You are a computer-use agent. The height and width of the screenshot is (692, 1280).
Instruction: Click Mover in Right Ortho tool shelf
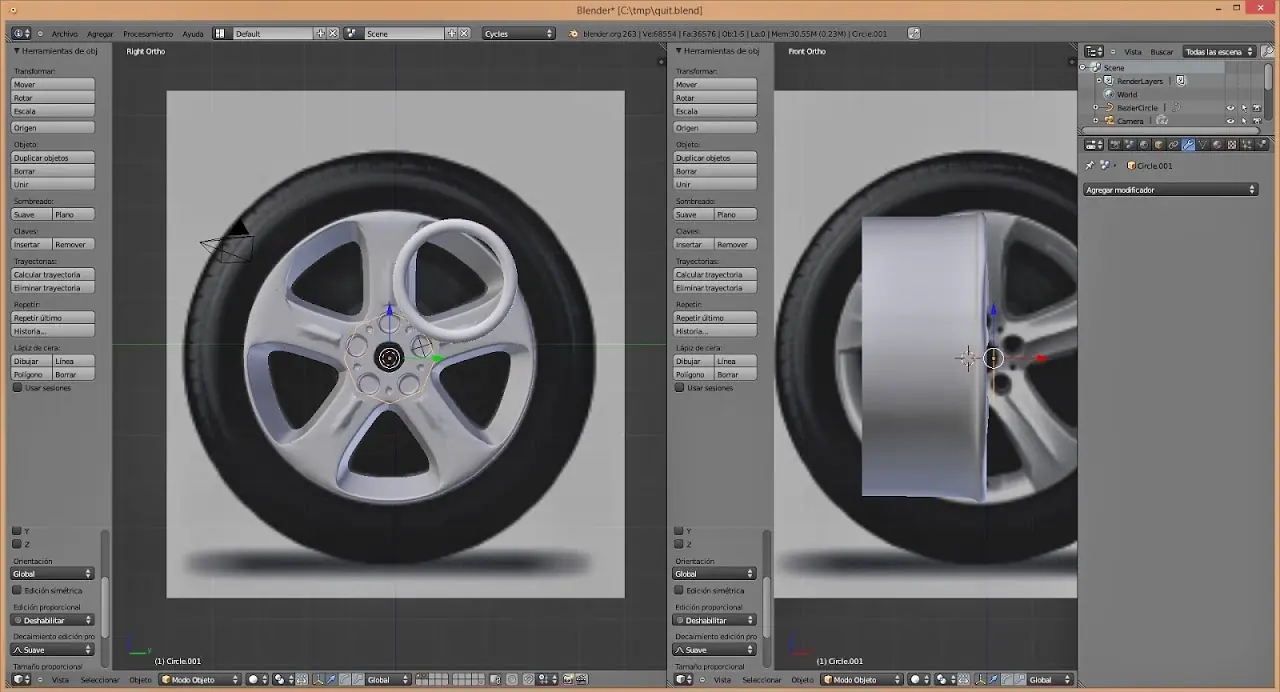(53, 85)
